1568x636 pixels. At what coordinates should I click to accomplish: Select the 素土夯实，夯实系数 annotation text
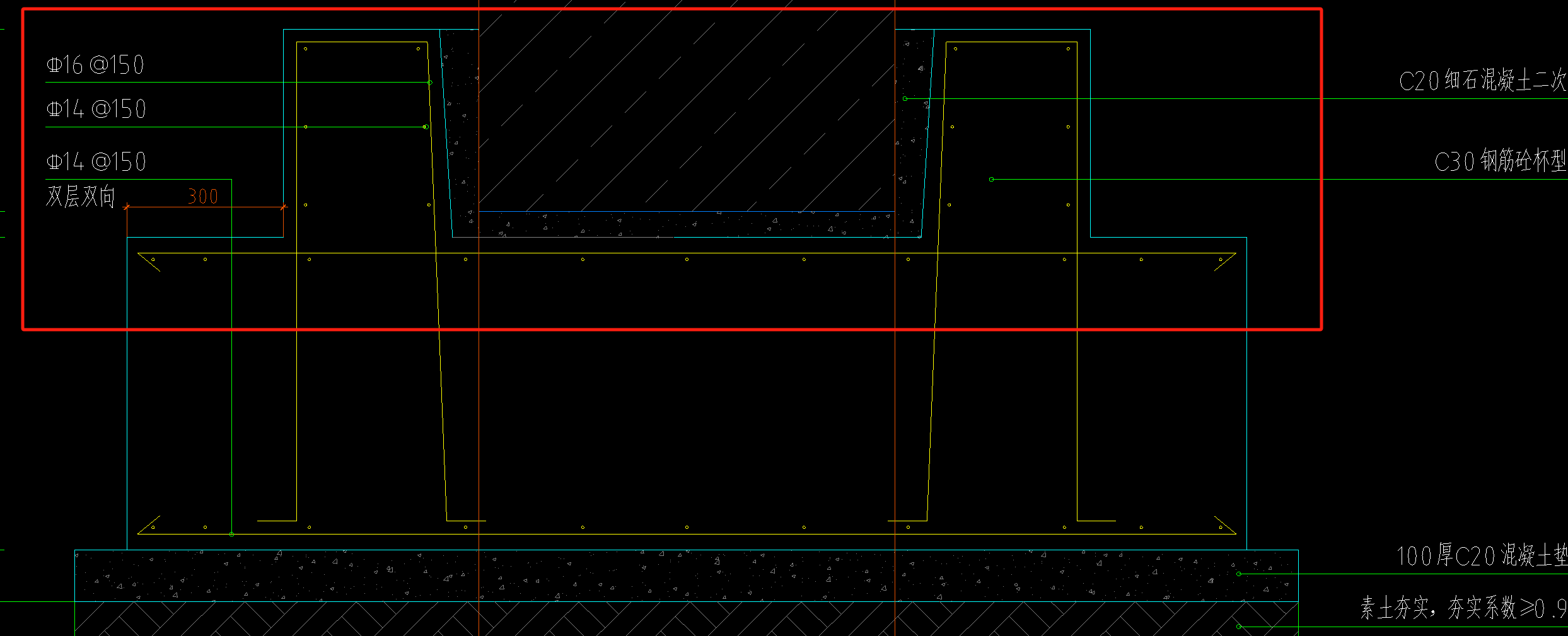[x=1463, y=608]
